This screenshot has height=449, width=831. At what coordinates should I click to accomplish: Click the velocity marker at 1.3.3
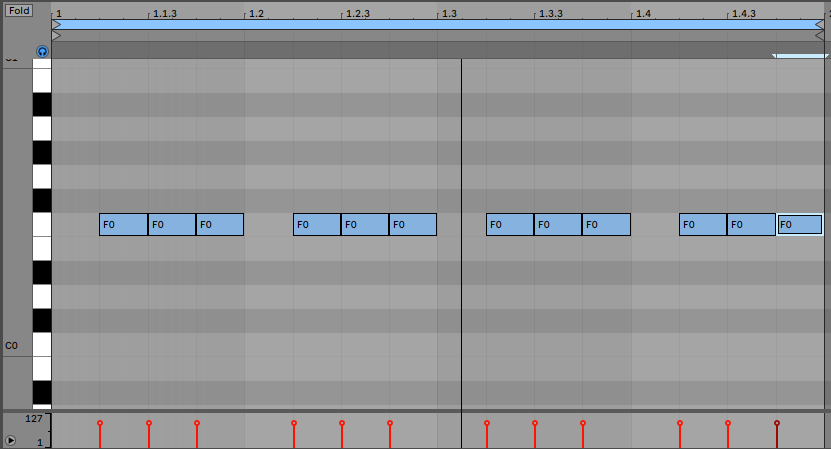click(x=535, y=423)
